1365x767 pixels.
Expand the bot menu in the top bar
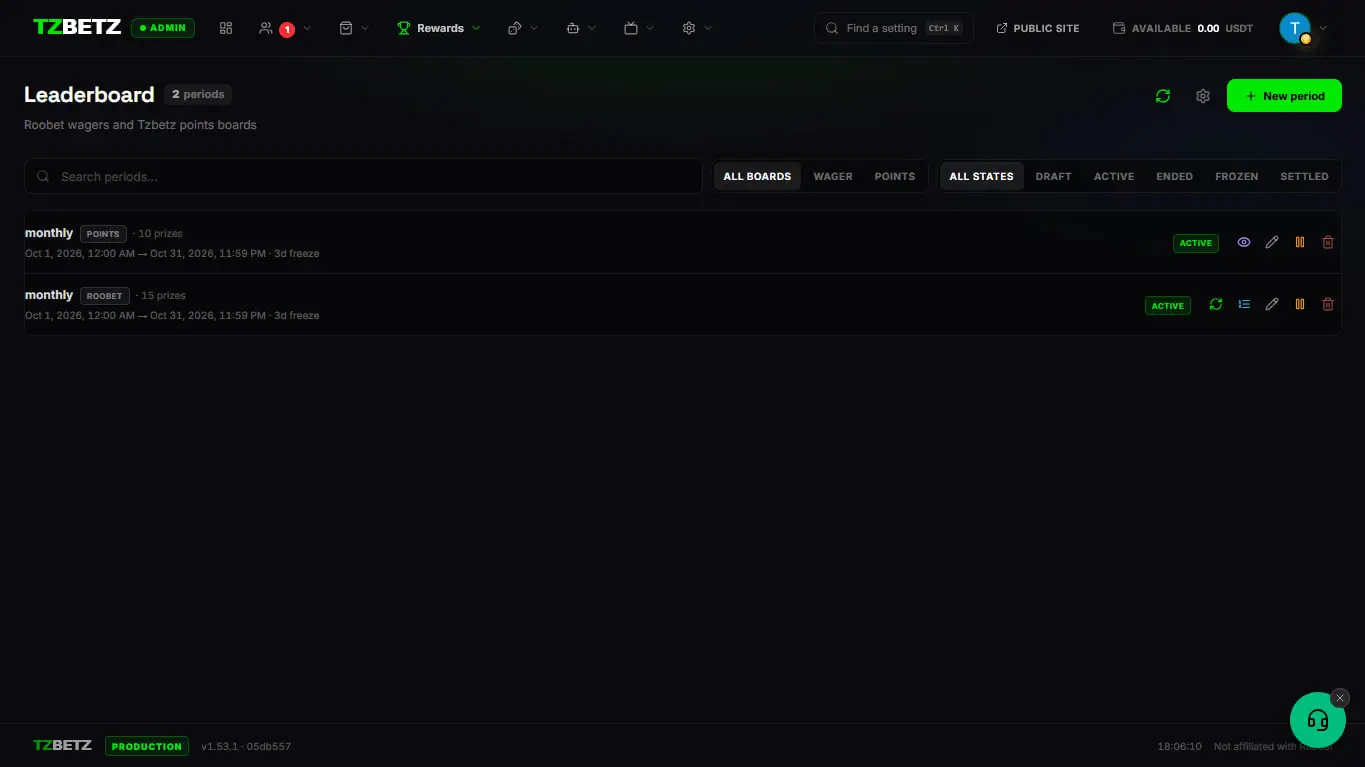581,28
